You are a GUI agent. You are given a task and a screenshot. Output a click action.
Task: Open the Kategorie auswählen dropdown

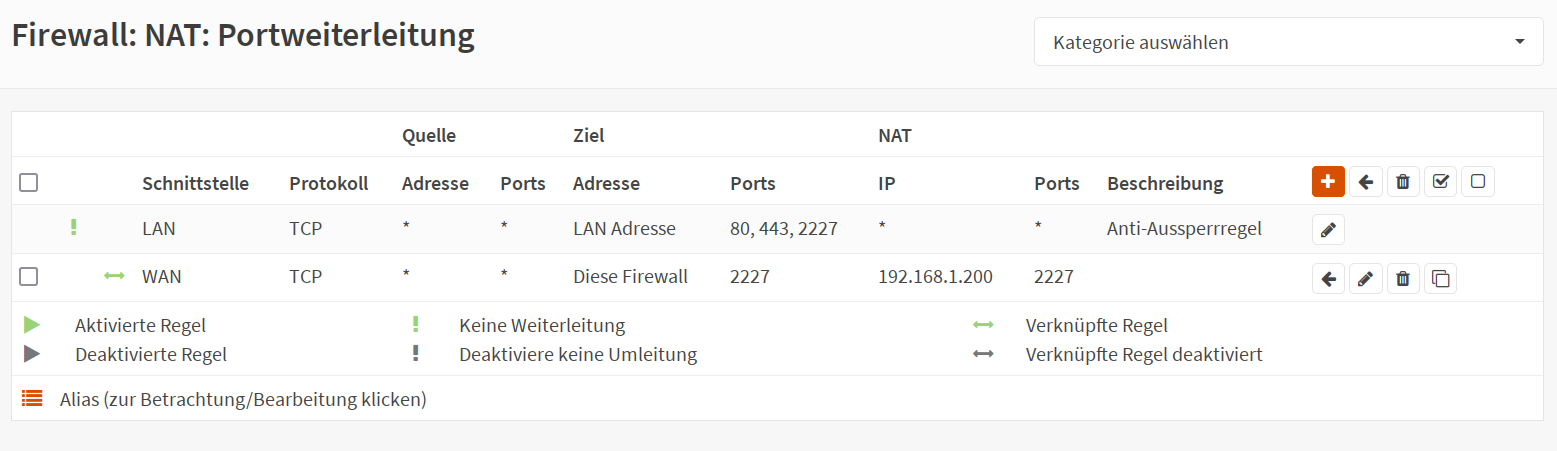[1288, 42]
